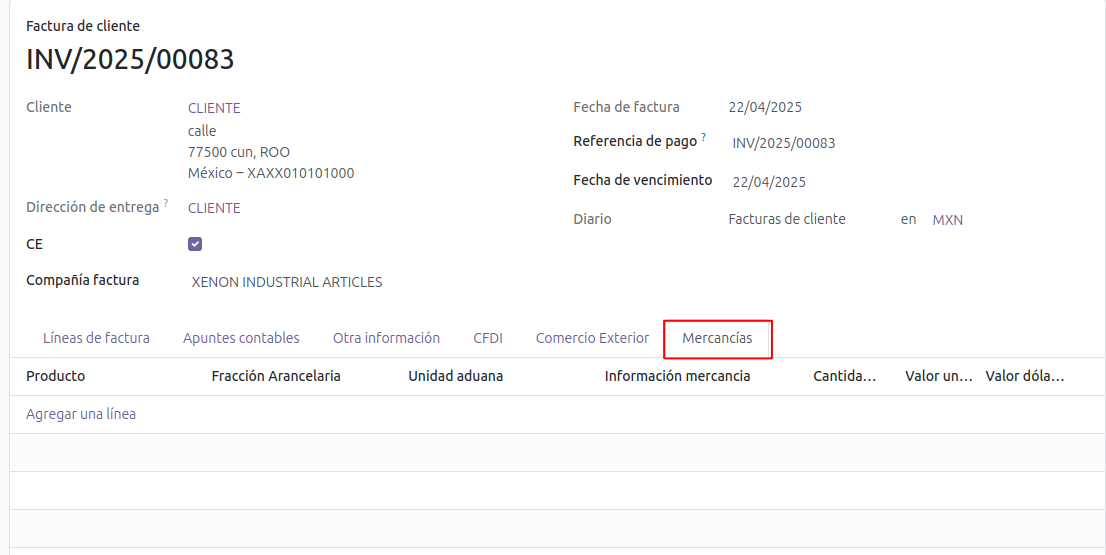Click the help icon beside Dirección de entrega

(x=166, y=203)
